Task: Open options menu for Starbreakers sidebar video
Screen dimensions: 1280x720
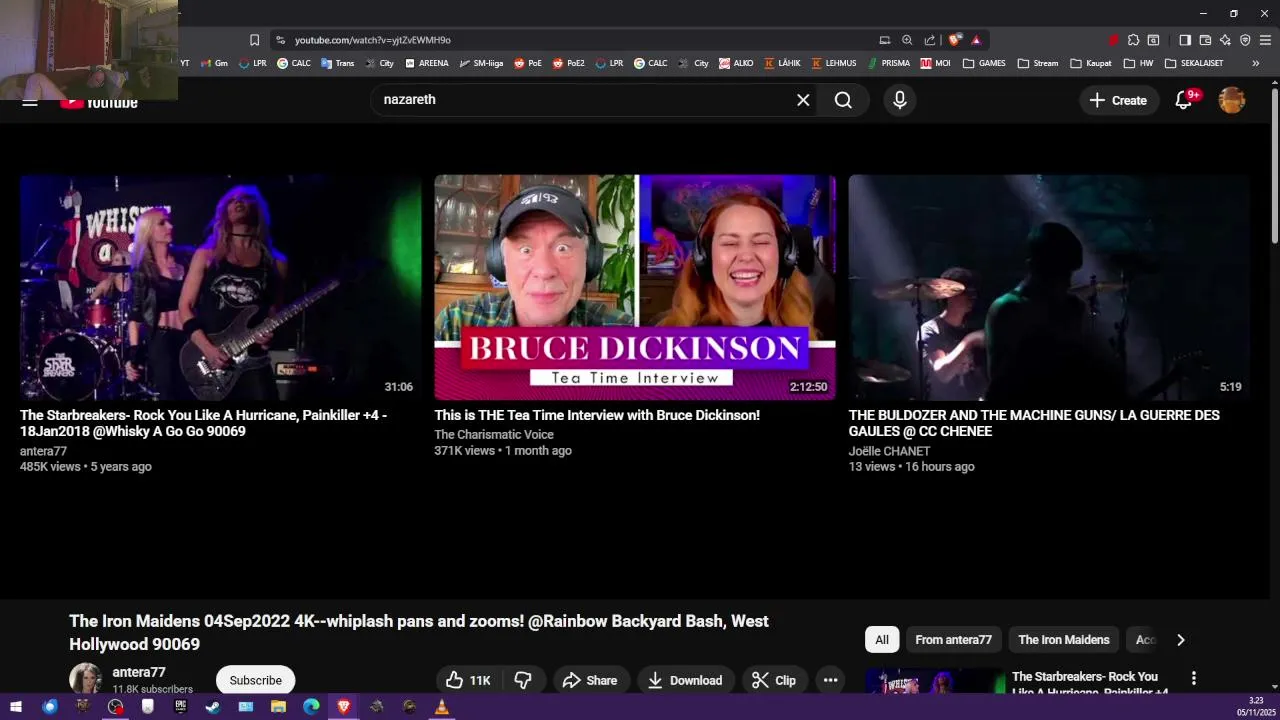Action: pos(1193,678)
